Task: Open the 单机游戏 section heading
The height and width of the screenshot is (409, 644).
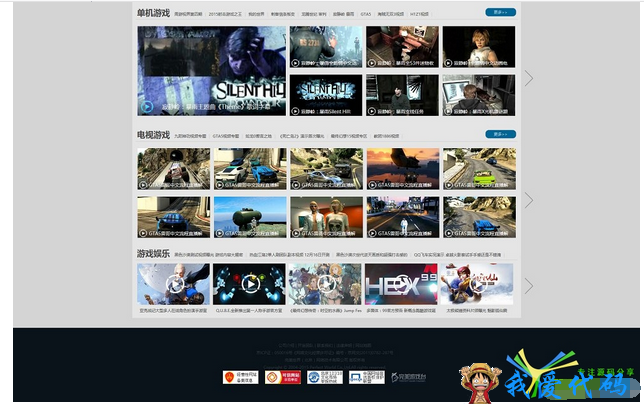Action: click(153, 13)
